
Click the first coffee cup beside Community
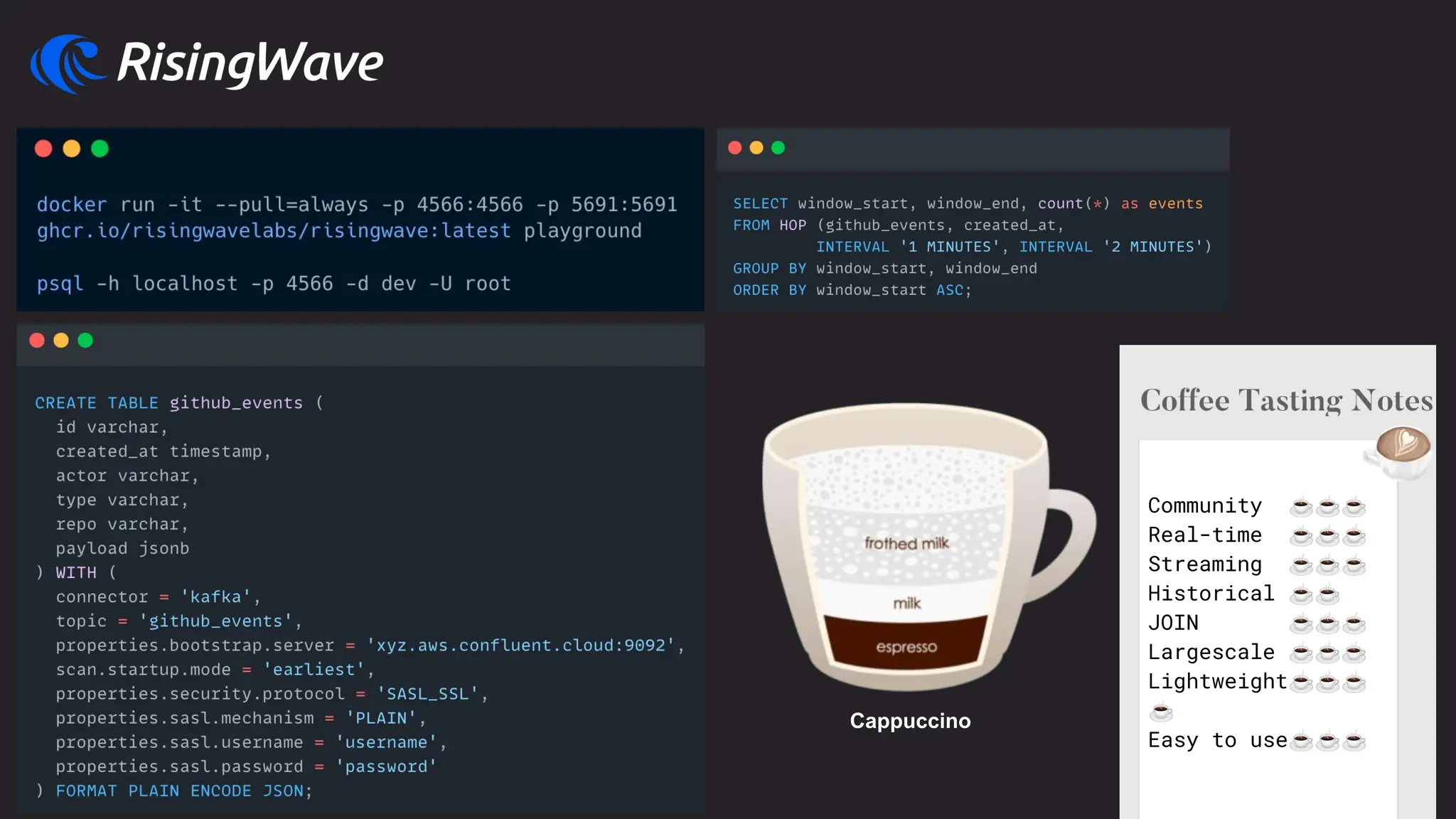click(1302, 507)
